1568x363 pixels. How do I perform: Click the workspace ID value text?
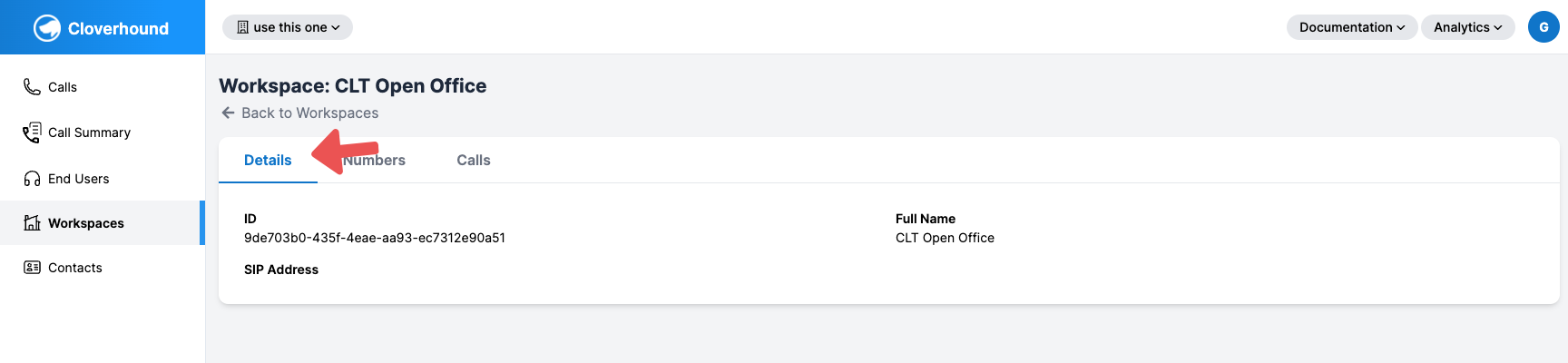pyautogui.click(x=375, y=238)
